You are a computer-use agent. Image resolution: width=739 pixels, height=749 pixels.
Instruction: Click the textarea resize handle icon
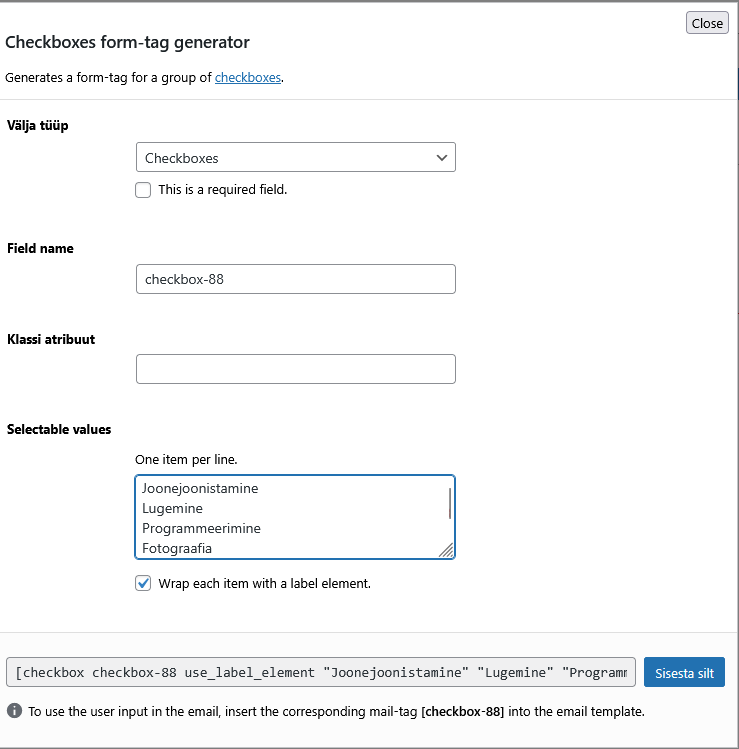pyautogui.click(x=446, y=549)
